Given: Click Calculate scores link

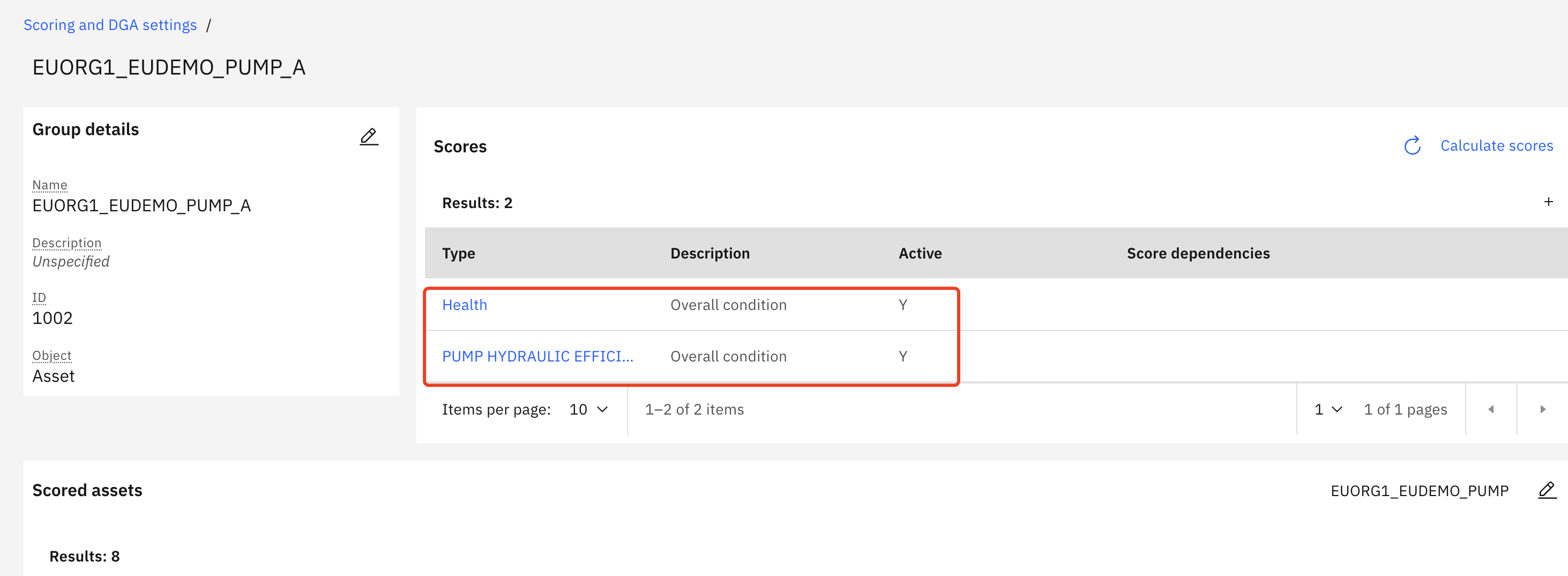Looking at the screenshot, I should [x=1496, y=145].
